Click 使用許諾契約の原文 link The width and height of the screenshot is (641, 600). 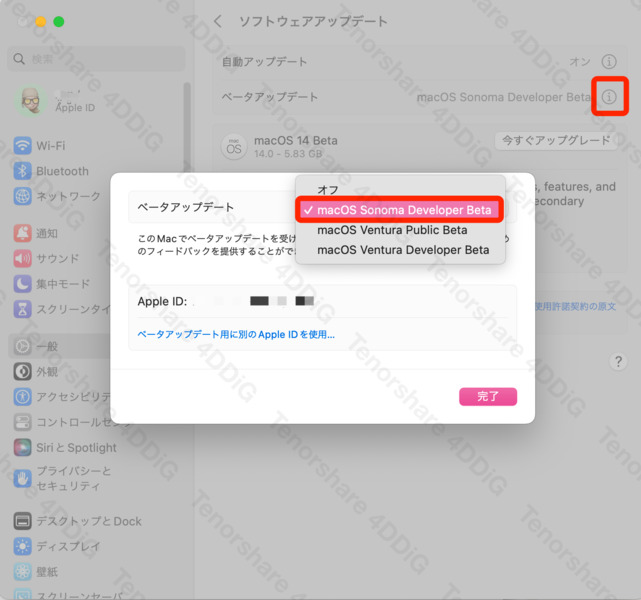[575, 306]
